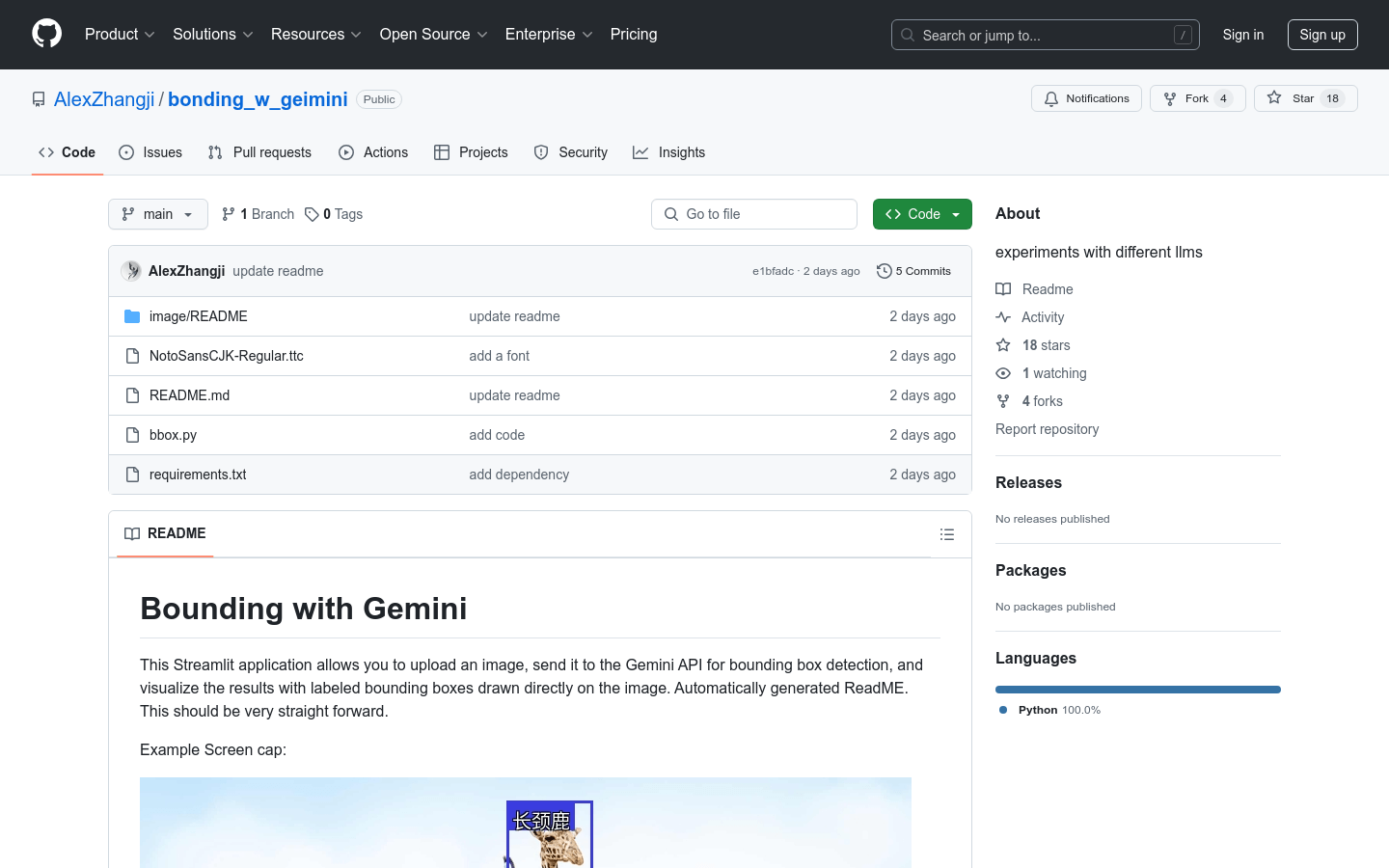Click Sign in
This screenshot has height=868, width=1389.
[1243, 35]
